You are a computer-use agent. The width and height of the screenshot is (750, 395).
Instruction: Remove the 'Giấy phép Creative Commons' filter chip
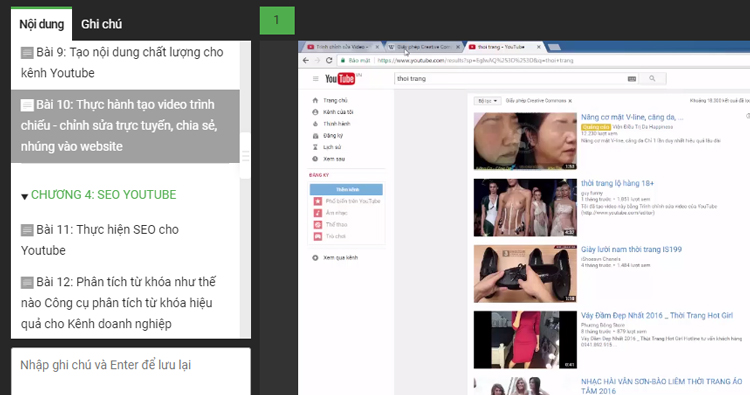(570, 101)
